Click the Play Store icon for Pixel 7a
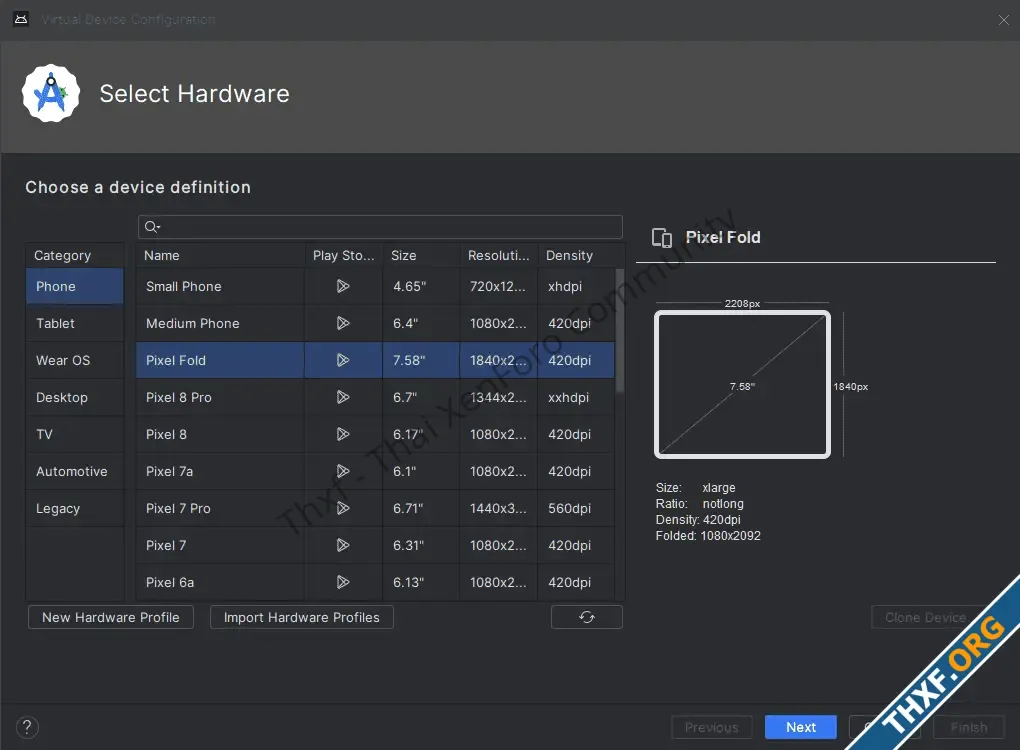The image size is (1020, 750). (x=343, y=471)
